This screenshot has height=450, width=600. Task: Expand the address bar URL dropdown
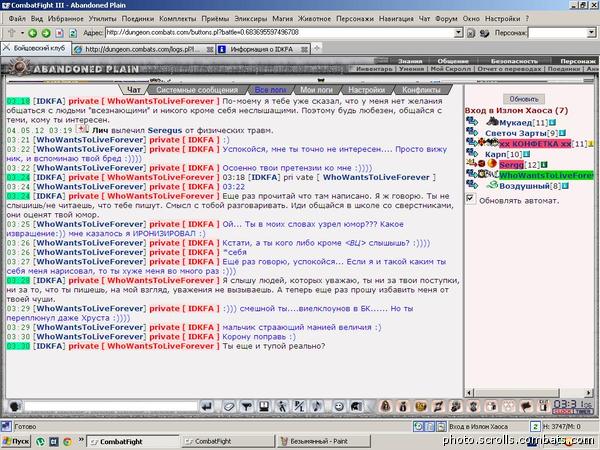point(458,33)
